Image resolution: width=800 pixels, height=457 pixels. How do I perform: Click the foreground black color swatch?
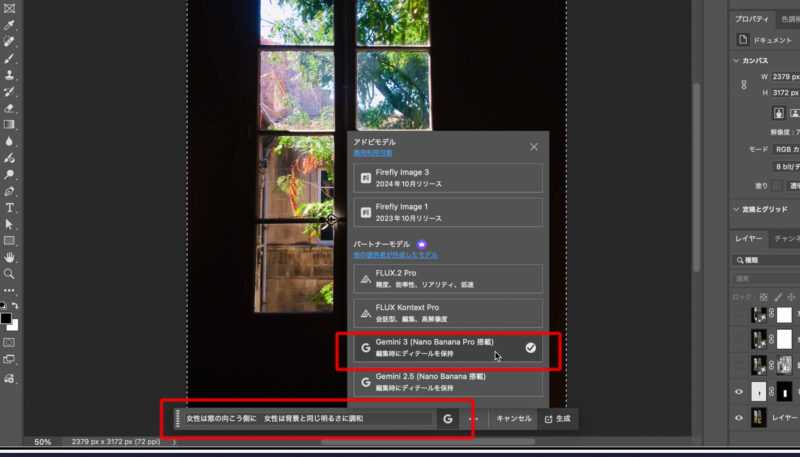click(x=6, y=318)
